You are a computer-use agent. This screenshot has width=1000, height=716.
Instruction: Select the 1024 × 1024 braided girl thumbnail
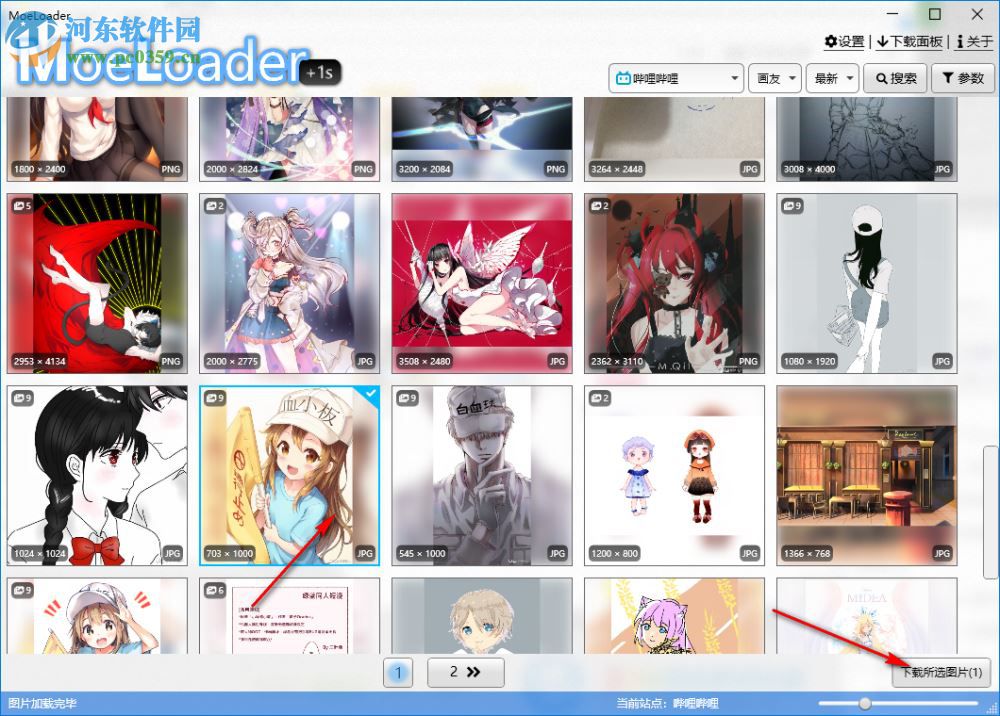coord(97,476)
